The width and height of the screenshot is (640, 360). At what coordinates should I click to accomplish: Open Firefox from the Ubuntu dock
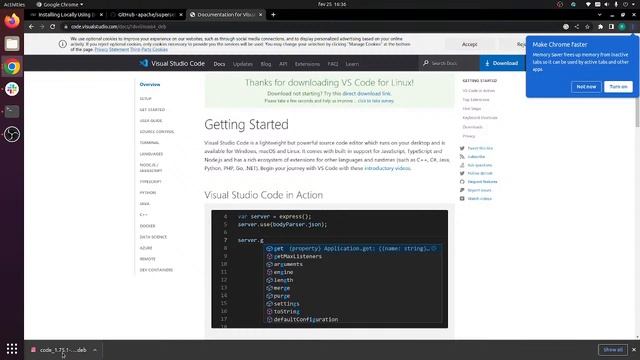click(12, 20)
